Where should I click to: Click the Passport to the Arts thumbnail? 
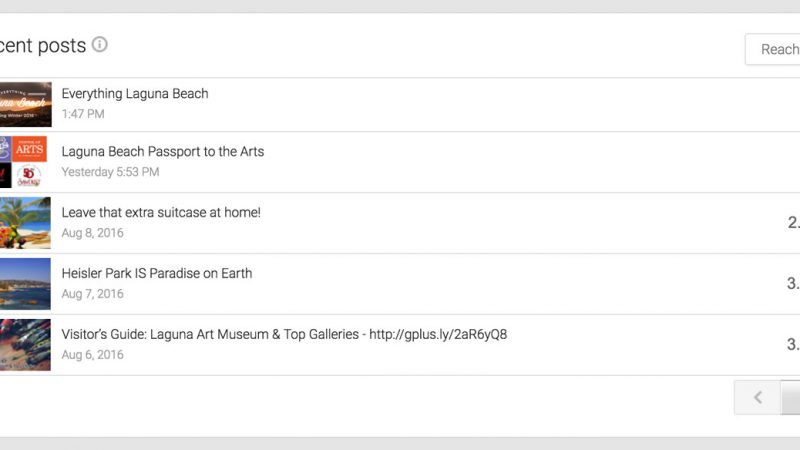pos(23,162)
